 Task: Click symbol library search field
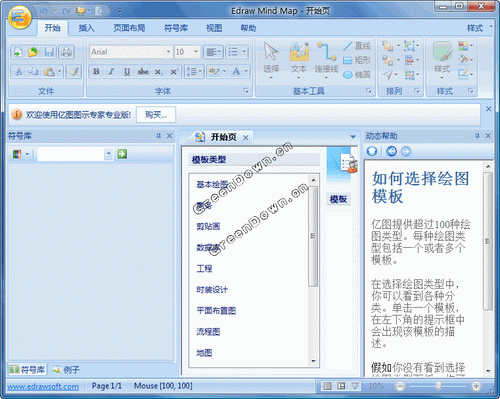tap(71, 154)
